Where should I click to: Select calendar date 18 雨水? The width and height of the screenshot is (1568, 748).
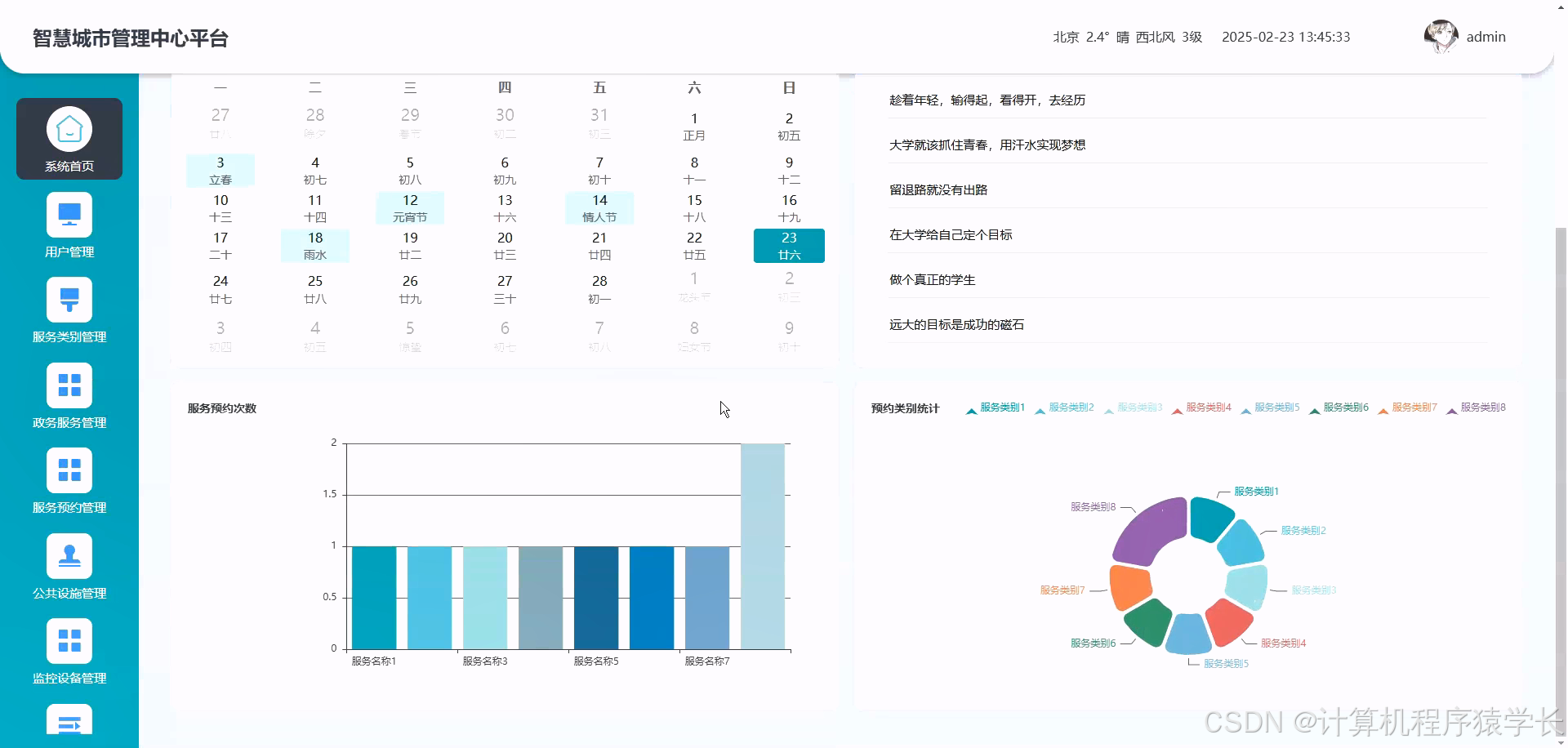tap(315, 246)
